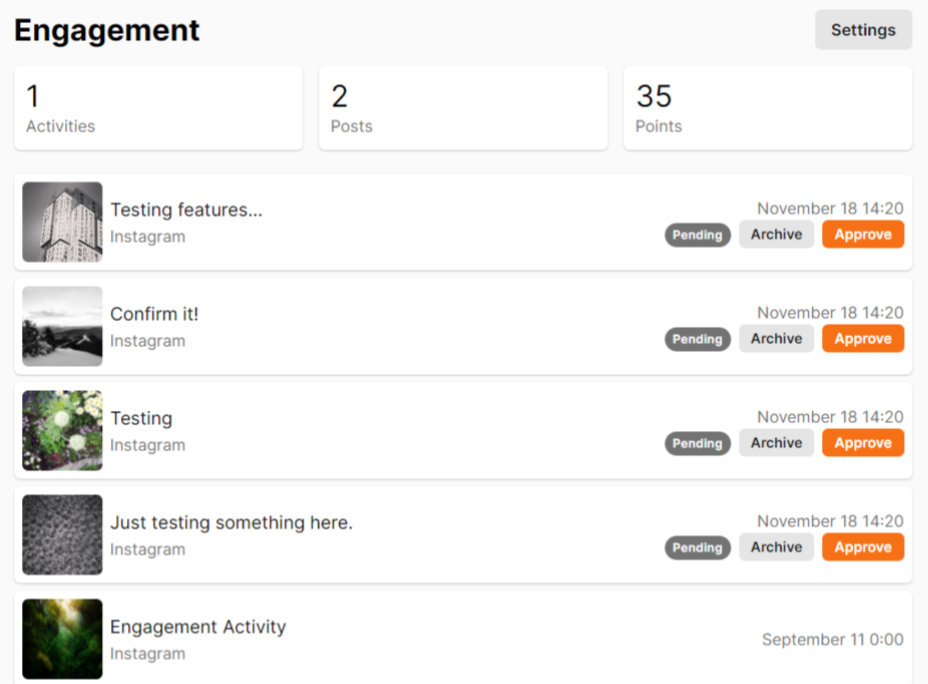Archive the "Testing" flower post
The image size is (928, 684).
pyautogui.click(x=776, y=443)
